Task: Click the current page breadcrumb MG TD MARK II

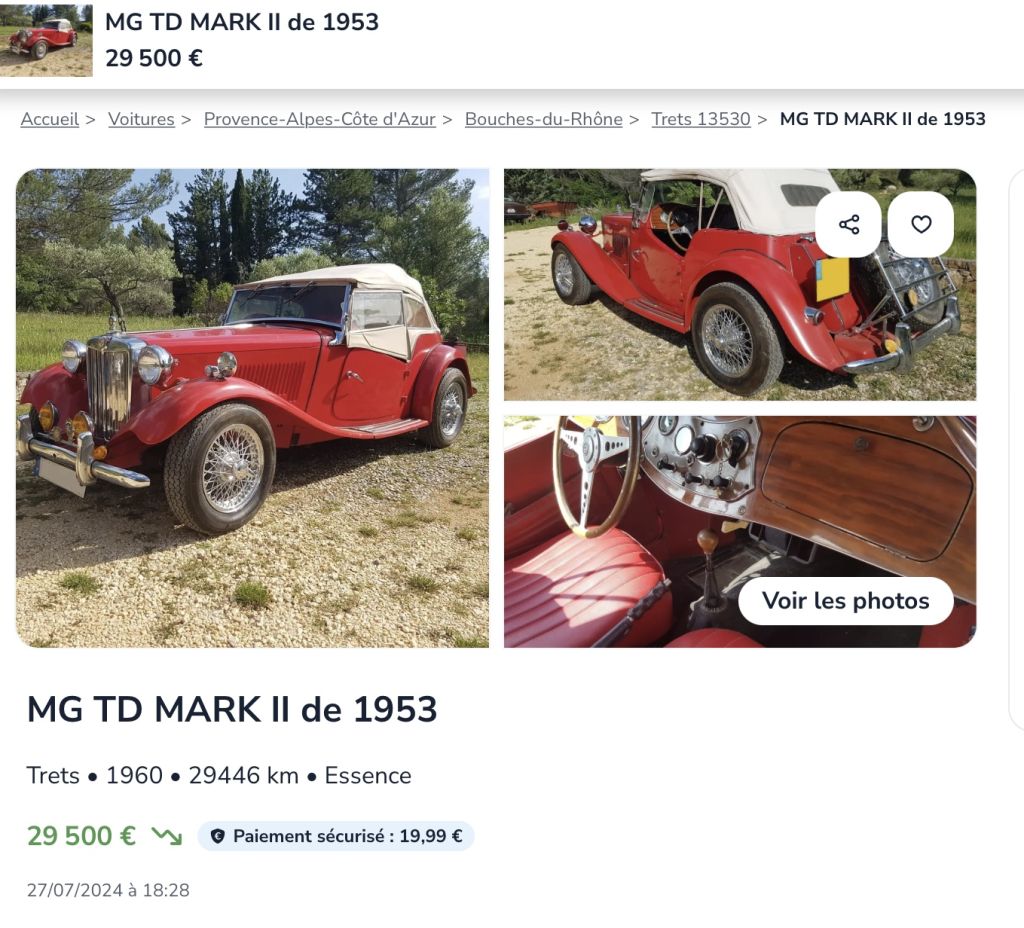Action: pos(882,119)
